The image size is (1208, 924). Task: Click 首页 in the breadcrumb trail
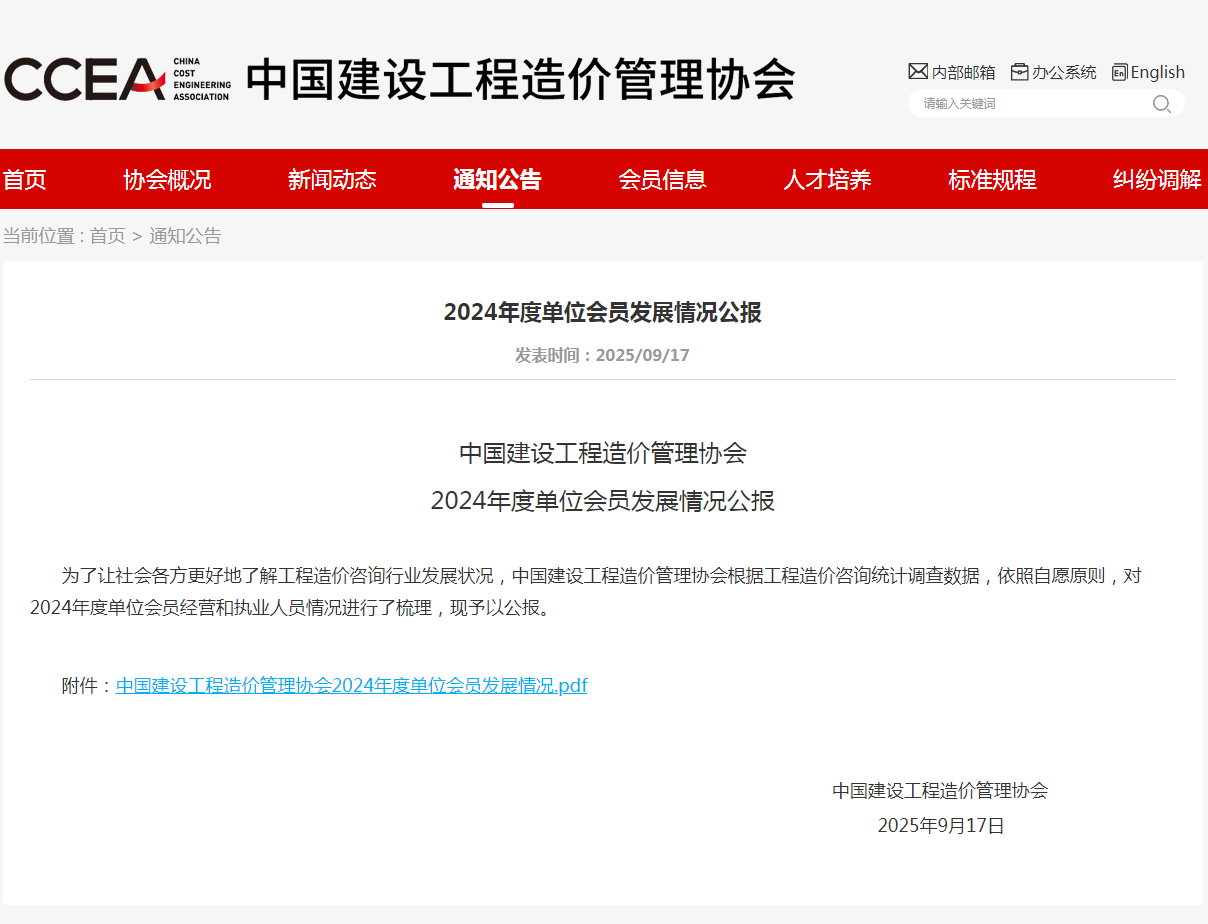[x=108, y=236]
